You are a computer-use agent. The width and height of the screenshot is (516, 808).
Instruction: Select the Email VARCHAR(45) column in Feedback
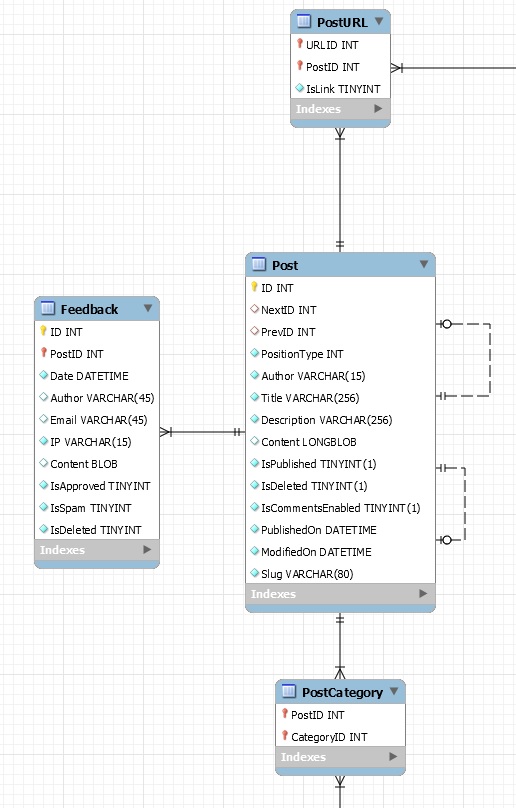tap(97, 420)
